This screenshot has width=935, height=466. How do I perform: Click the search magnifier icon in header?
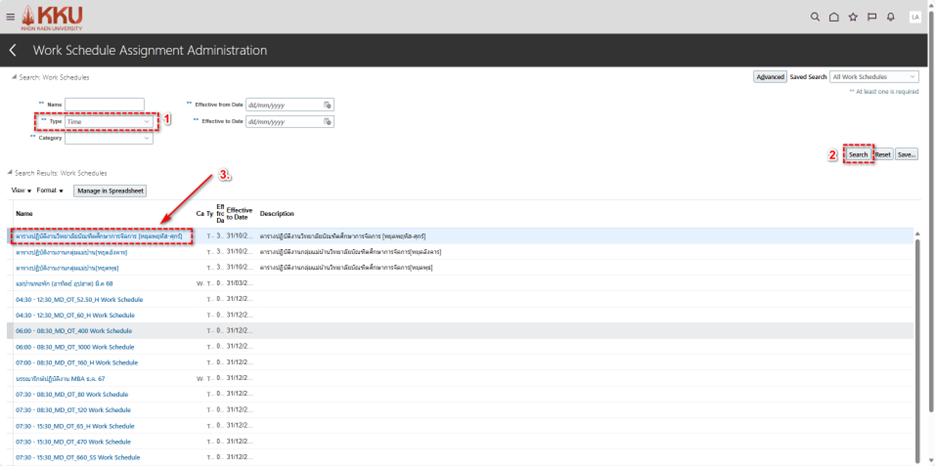(815, 17)
